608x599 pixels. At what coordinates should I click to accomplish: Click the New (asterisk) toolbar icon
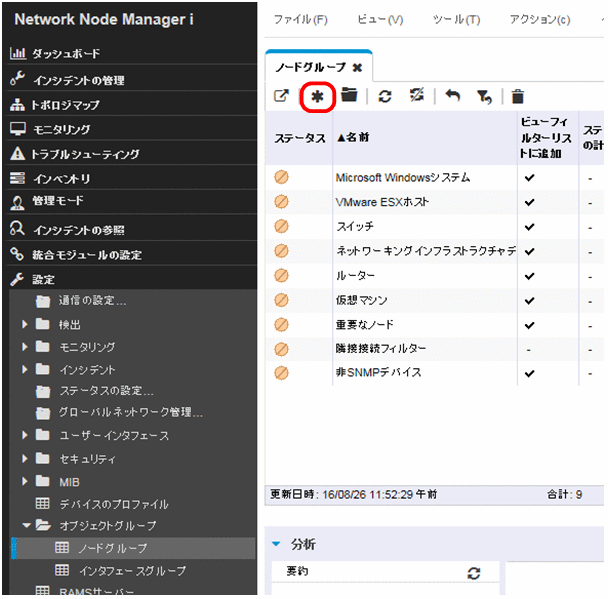coord(317,97)
